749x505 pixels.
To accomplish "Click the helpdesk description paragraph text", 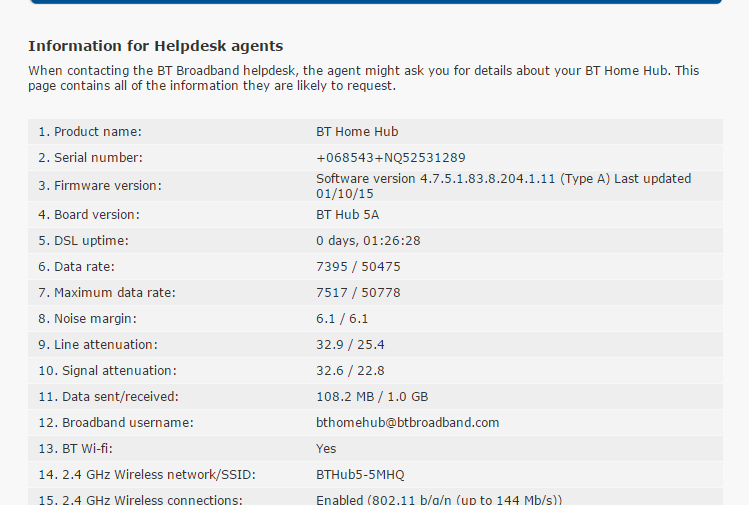I will point(364,78).
